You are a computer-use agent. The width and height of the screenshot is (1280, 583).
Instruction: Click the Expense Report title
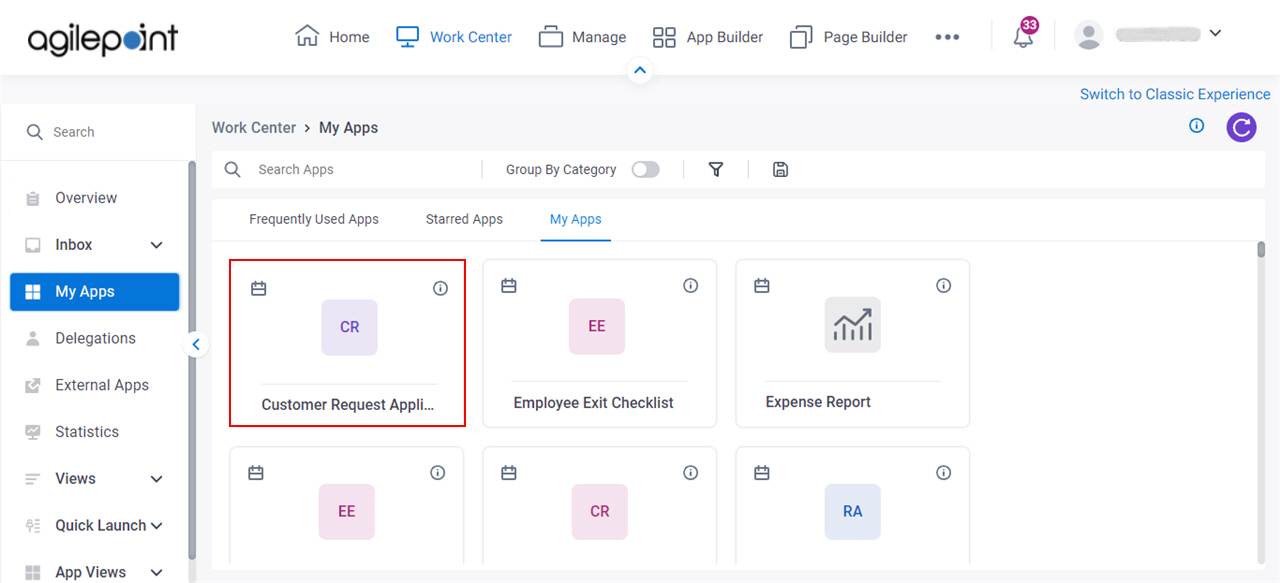pyautogui.click(x=818, y=402)
